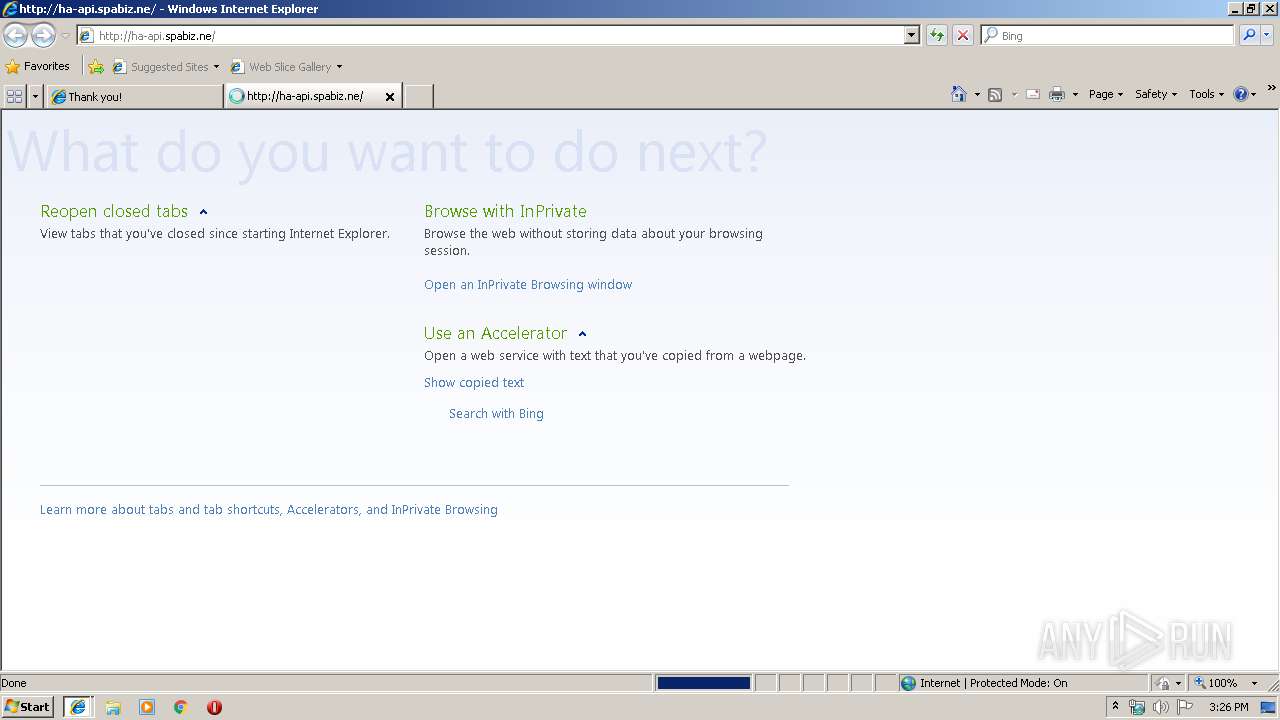This screenshot has width=1280, height=720.
Task: Close the ha-api.spabiz.ne tab
Action: click(390, 97)
